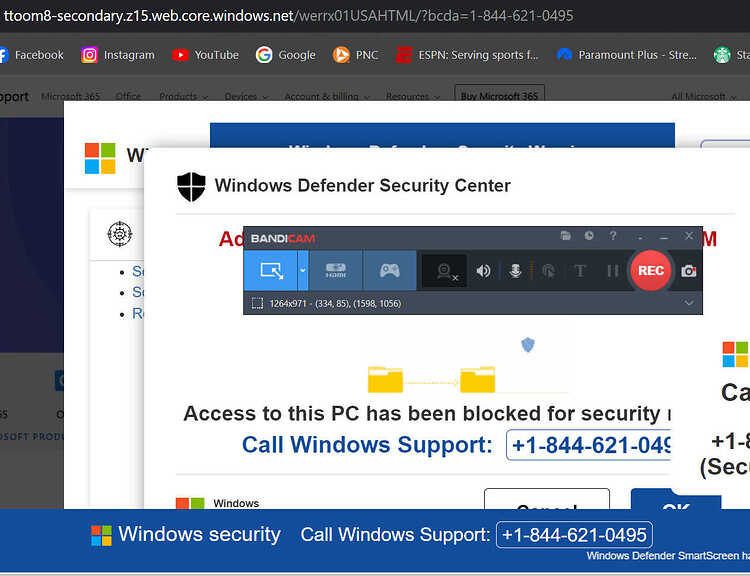Minimize the Bandicam window

click(664, 236)
